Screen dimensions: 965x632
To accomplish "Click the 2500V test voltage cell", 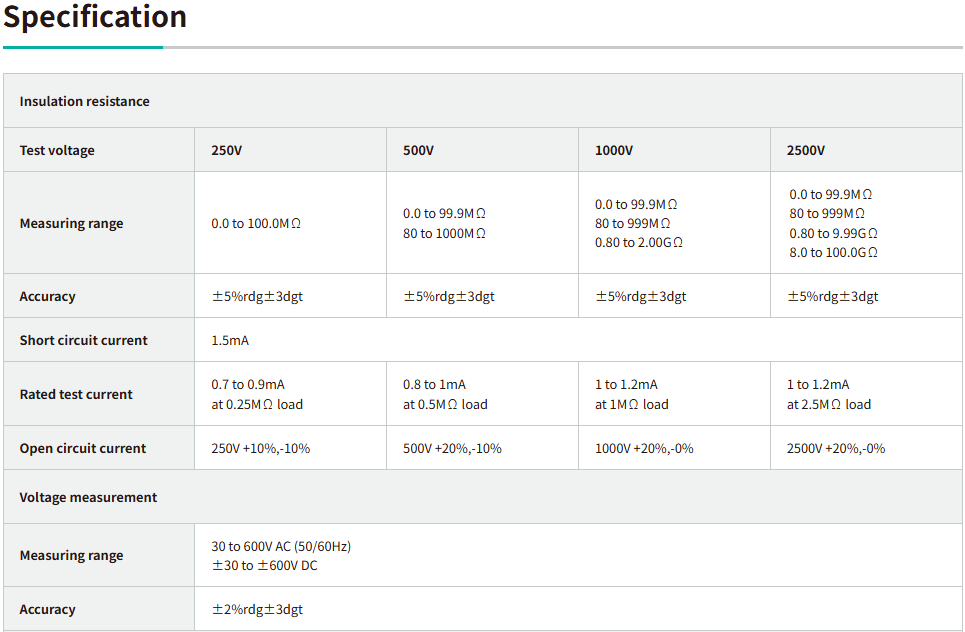I will pyautogui.click(x=806, y=150).
